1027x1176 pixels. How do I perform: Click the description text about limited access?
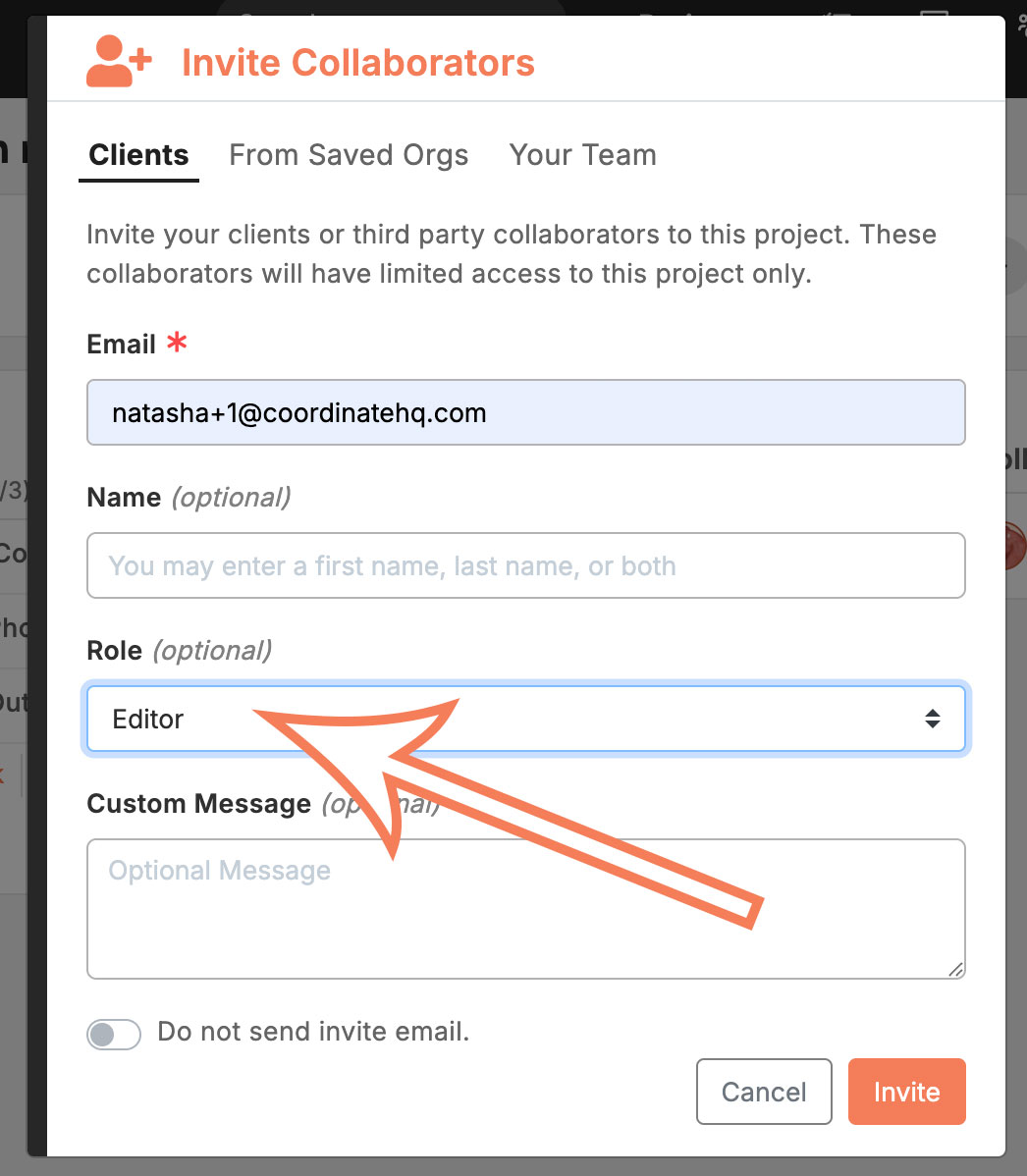512,253
